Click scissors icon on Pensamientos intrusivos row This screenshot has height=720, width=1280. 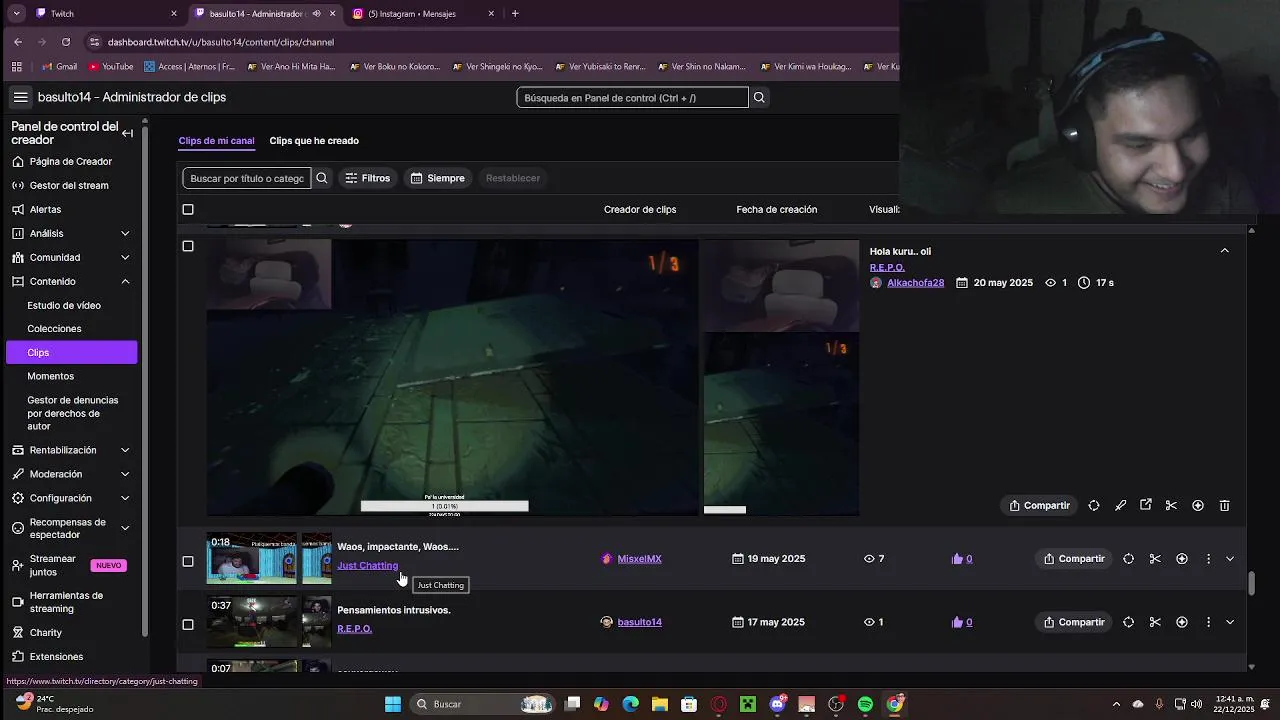click(1155, 622)
